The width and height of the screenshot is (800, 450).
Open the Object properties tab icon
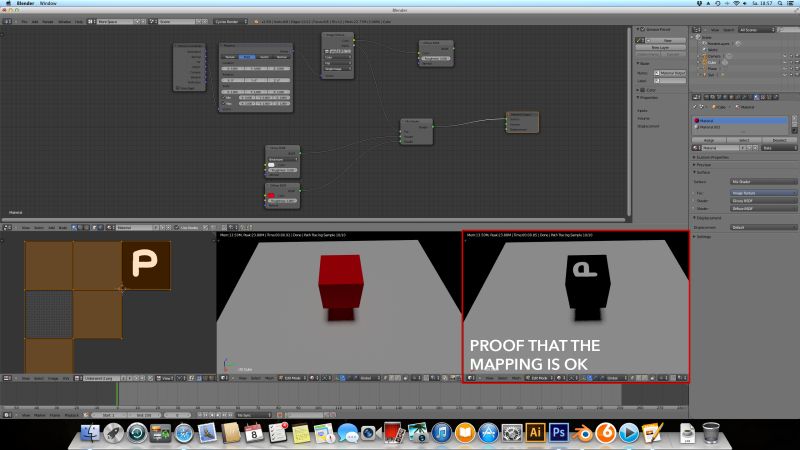pyautogui.click(x=732, y=97)
